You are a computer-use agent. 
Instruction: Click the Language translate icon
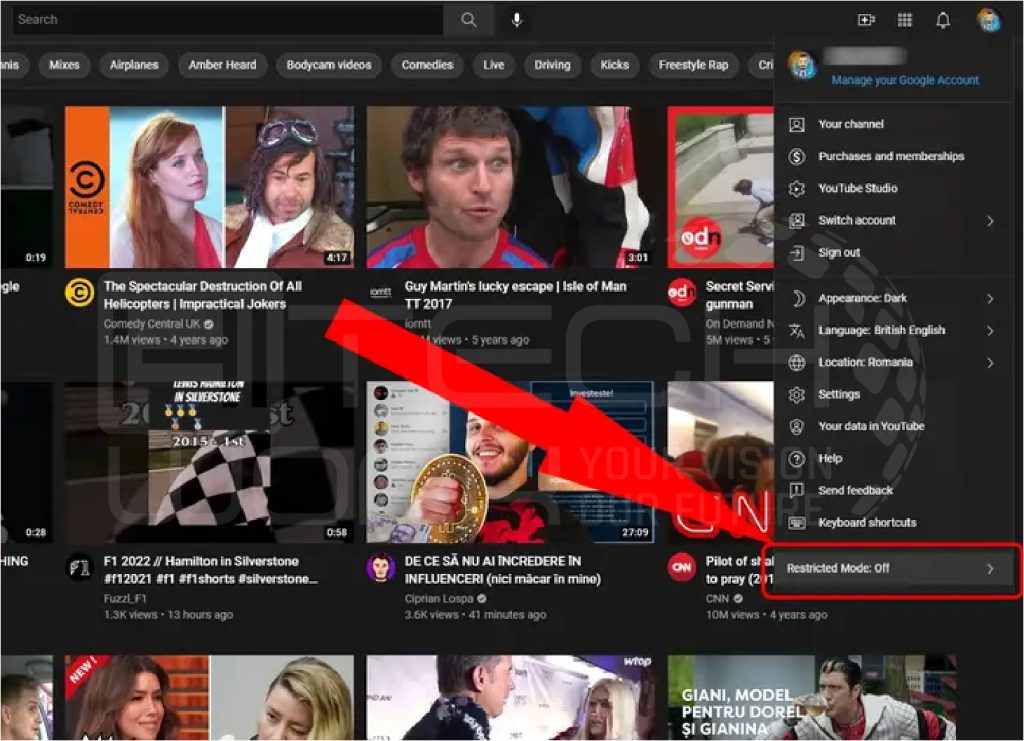click(x=797, y=330)
